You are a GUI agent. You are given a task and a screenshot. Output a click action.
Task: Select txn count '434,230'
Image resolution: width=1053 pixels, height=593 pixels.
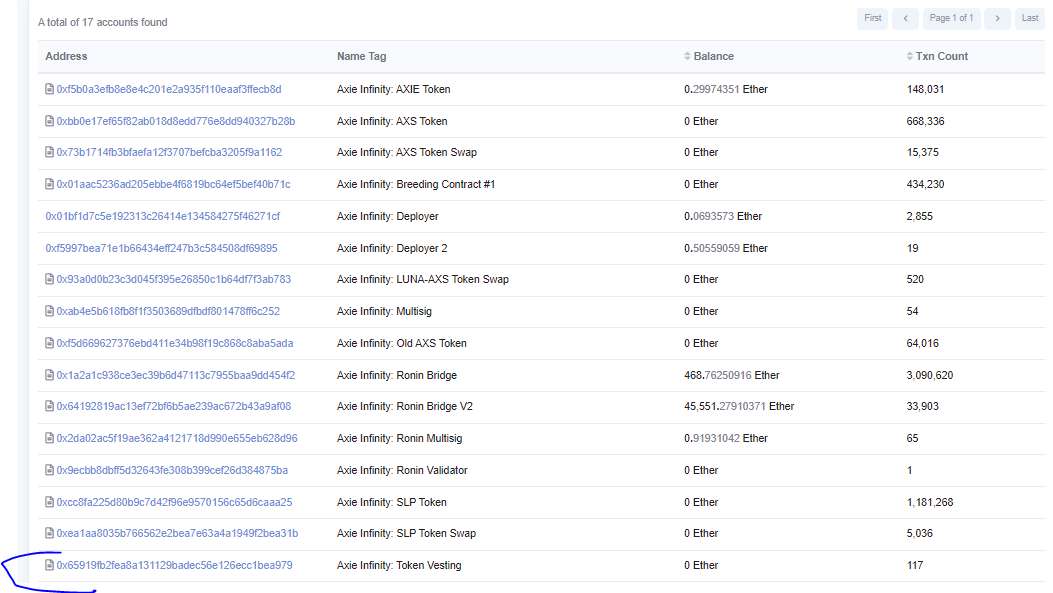pyautogui.click(x=925, y=184)
